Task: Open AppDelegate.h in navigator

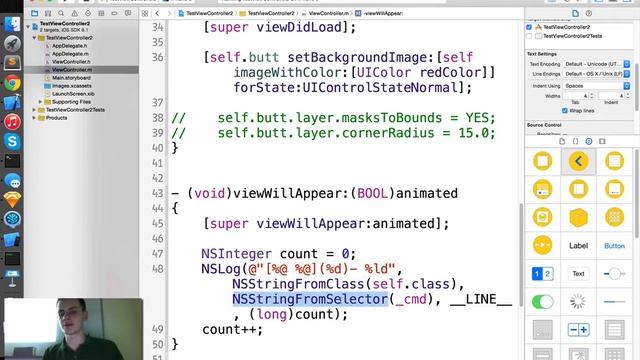Action: [x=69, y=46]
